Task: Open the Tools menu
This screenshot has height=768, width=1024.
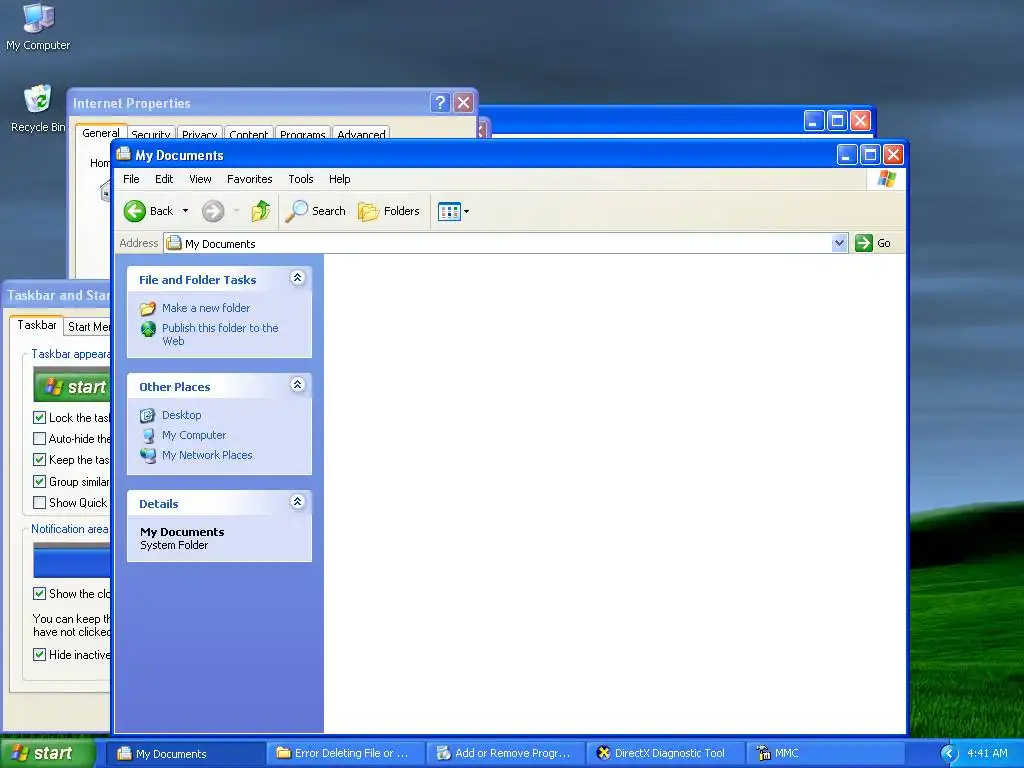Action: point(301,179)
